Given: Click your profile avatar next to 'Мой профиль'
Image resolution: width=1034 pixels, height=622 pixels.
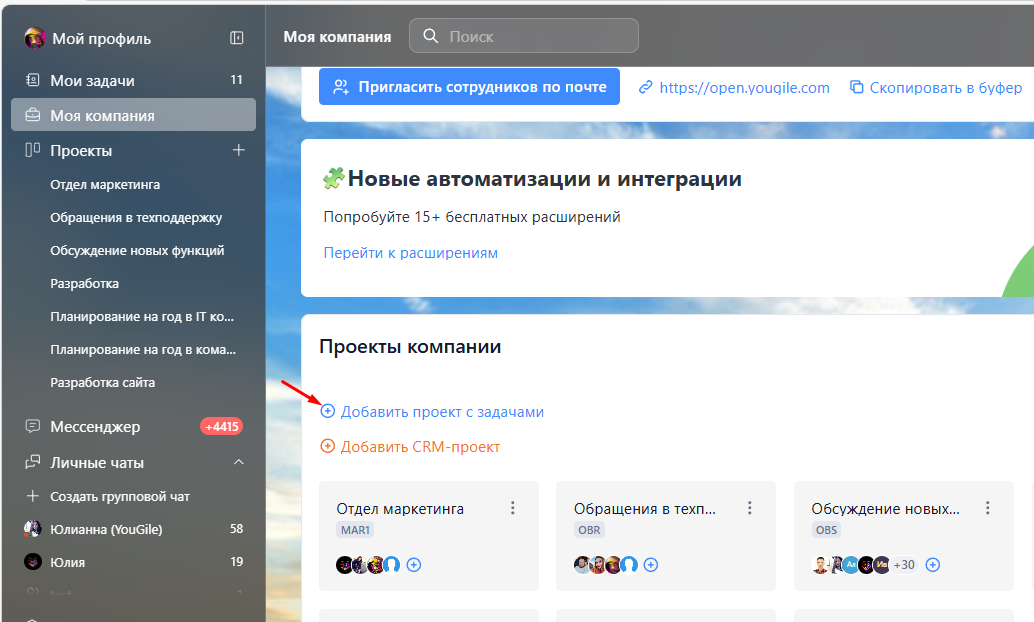Looking at the screenshot, I should coord(34,38).
